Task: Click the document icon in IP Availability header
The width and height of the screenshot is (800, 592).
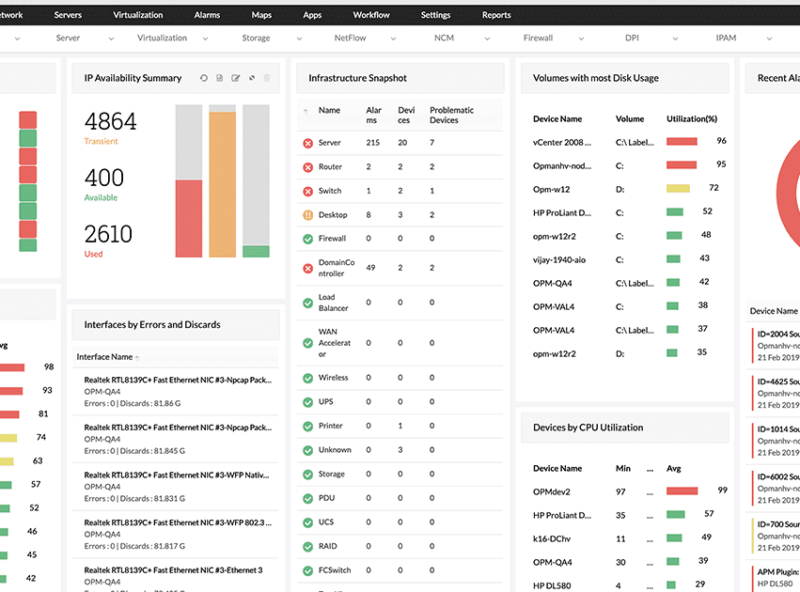Action: click(220, 78)
